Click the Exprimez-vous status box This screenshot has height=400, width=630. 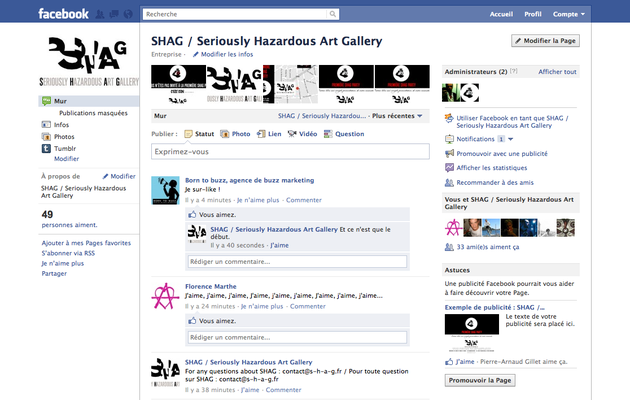click(290, 152)
